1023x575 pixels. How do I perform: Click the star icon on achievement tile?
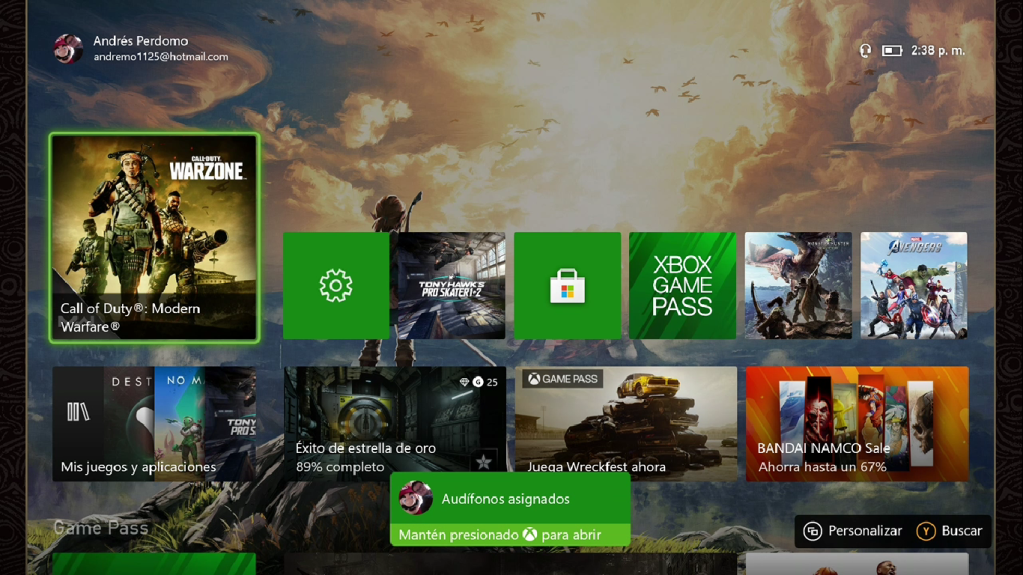[483, 461]
